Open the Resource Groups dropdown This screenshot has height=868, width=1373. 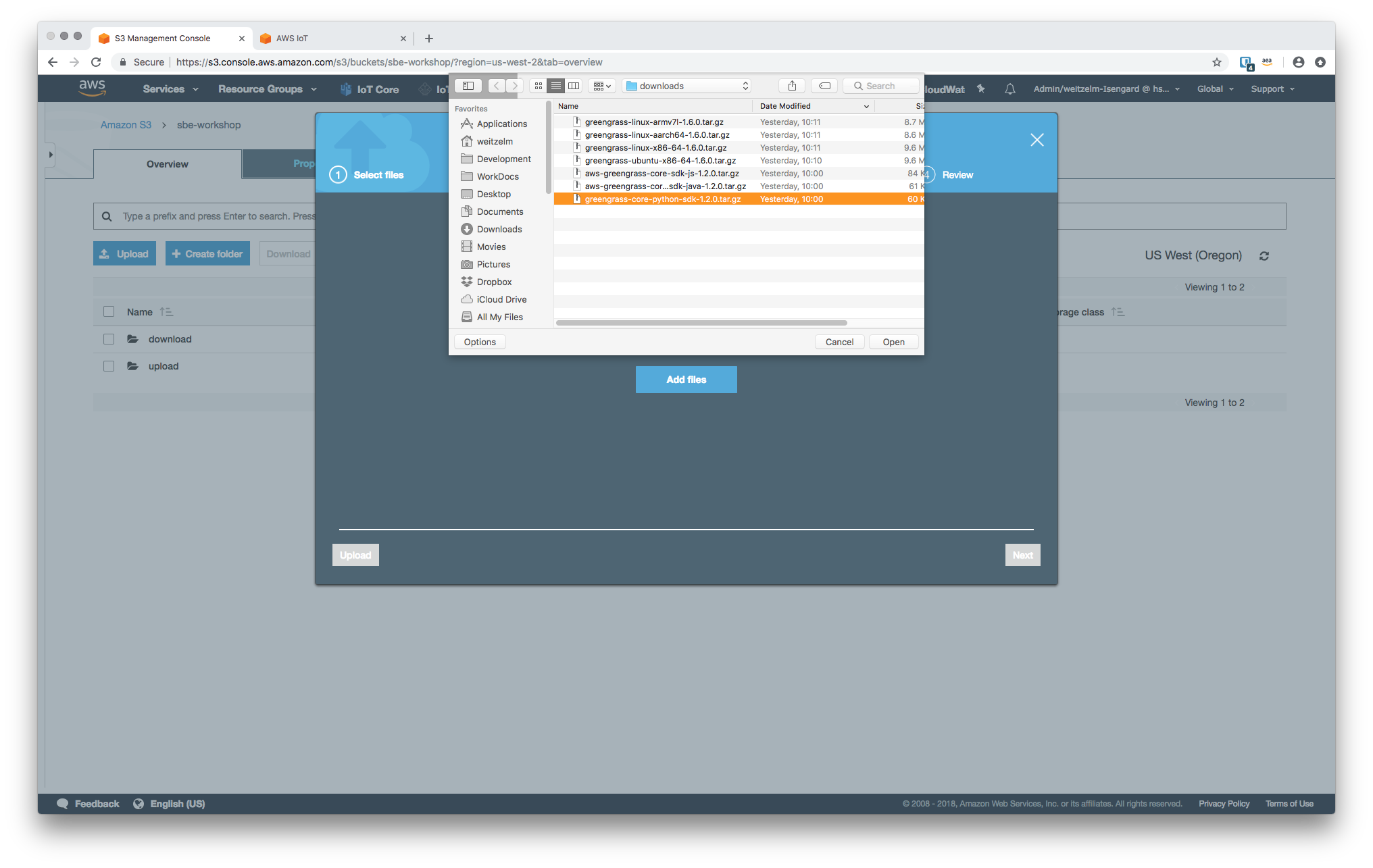pos(268,89)
